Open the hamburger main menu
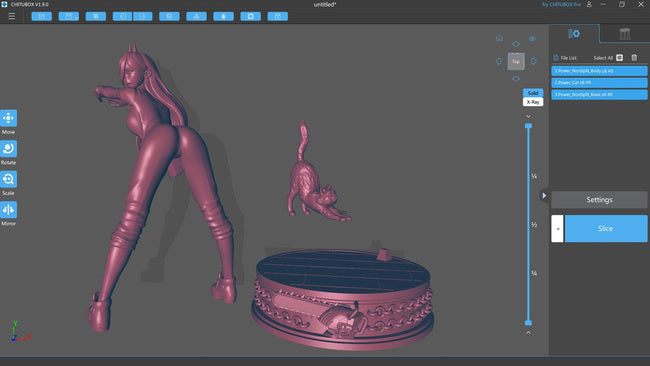 (x=12, y=16)
